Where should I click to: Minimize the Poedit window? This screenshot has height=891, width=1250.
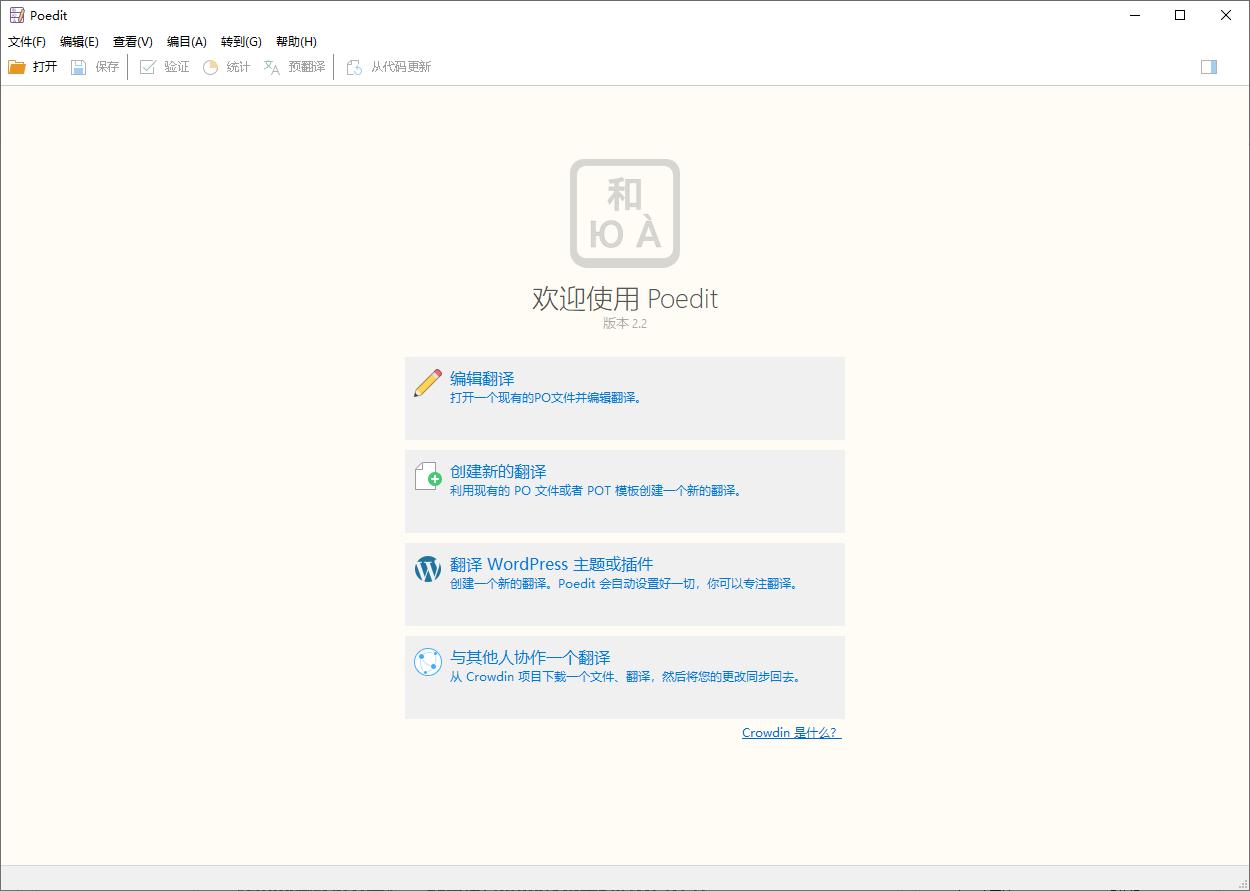click(1135, 15)
